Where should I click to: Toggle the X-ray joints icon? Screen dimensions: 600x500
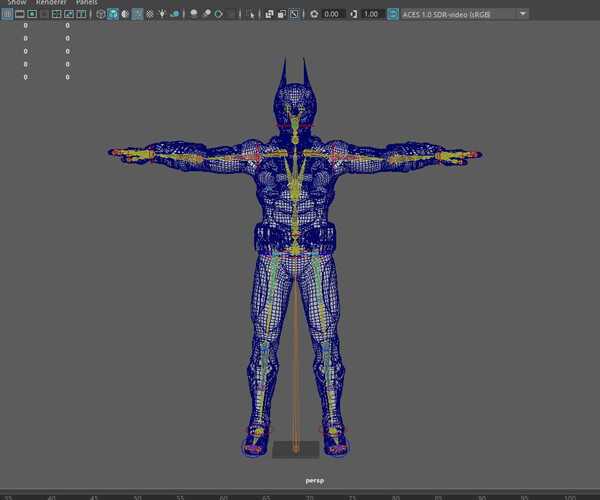(x=294, y=15)
